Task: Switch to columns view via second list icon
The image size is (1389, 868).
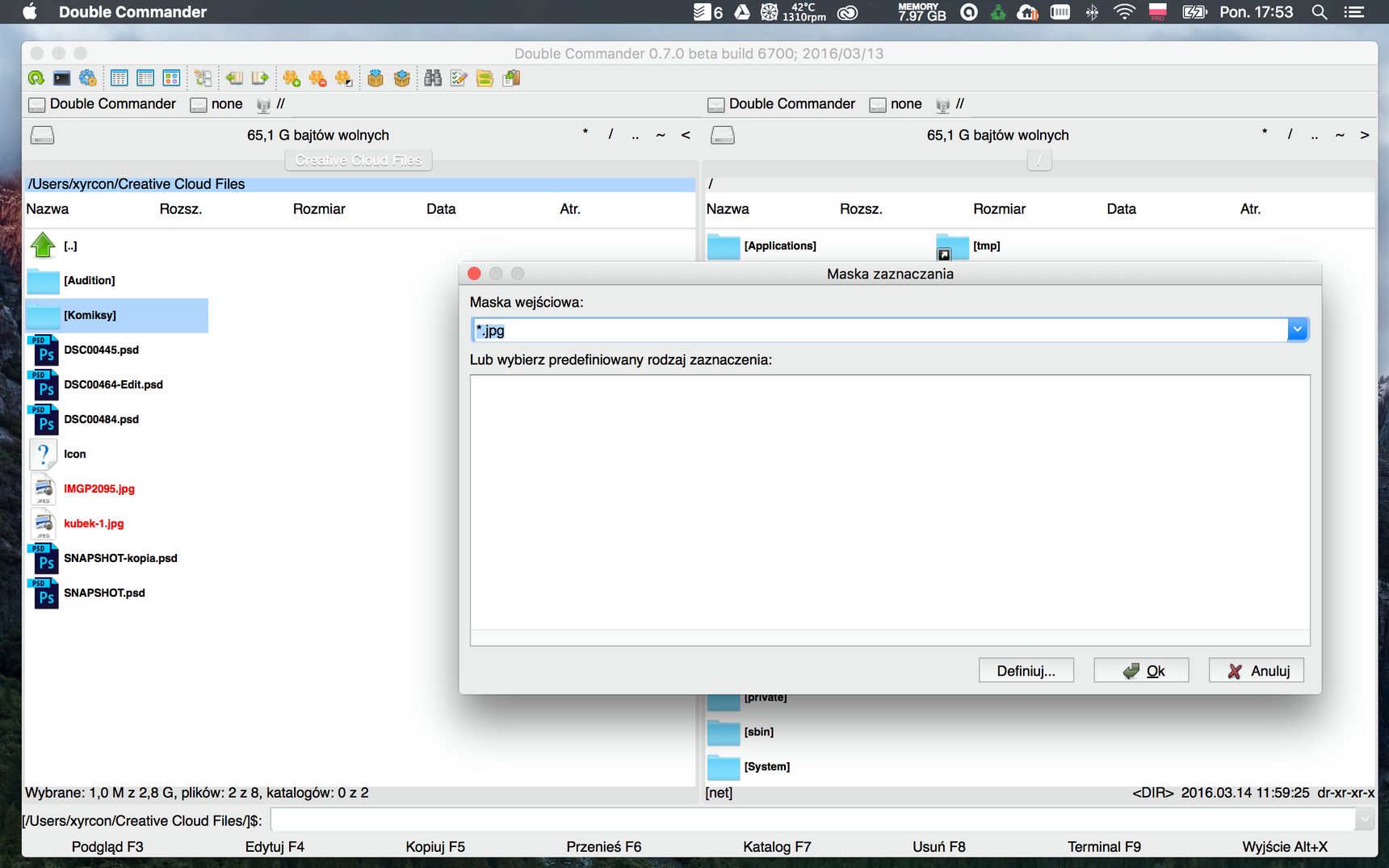Action: pyautogui.click(x=145, y=78)
